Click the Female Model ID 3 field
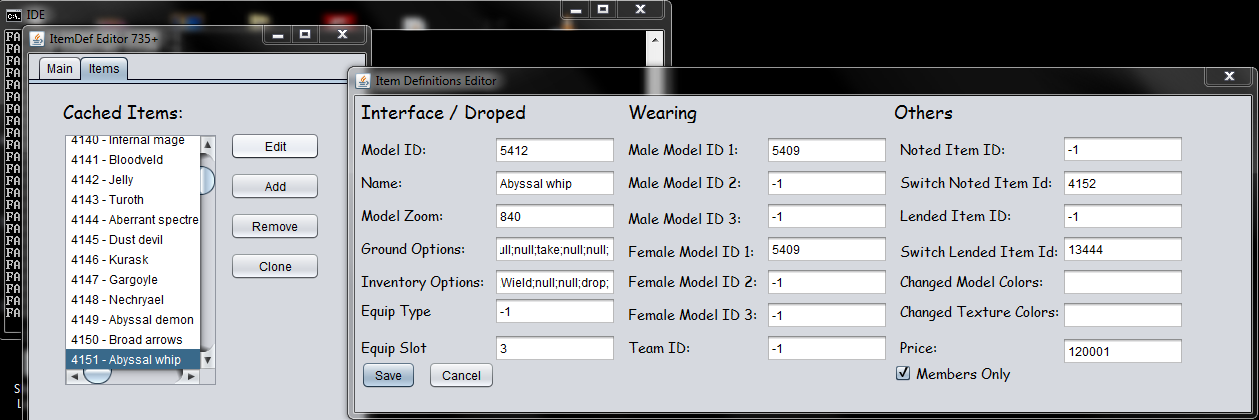1259x420 pixels. (x=827, y=315)
